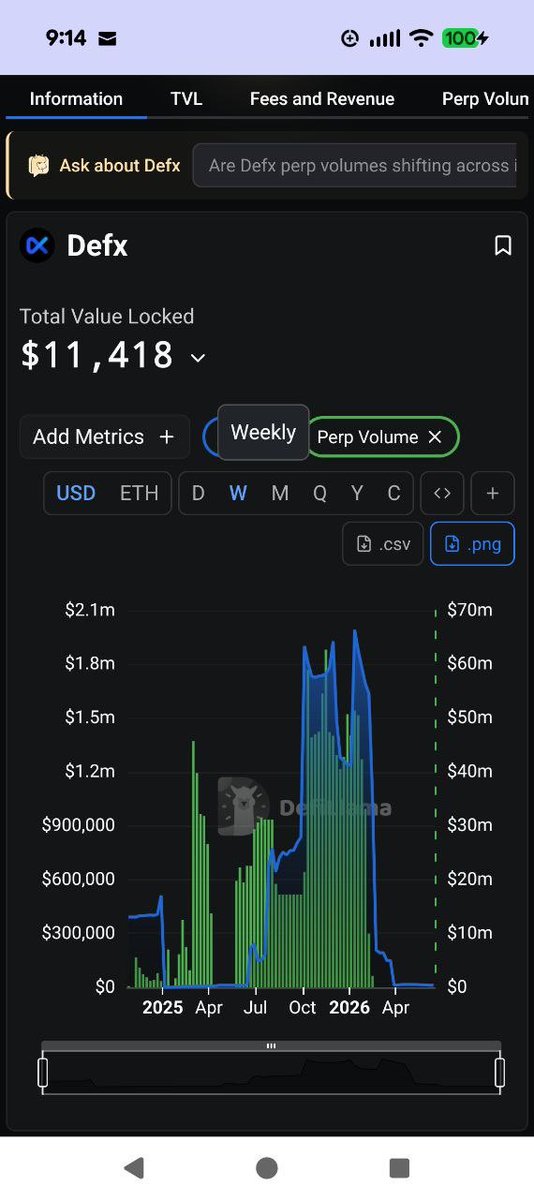
Task: Click the Oct x-axis label
Action: [302, 1007]
